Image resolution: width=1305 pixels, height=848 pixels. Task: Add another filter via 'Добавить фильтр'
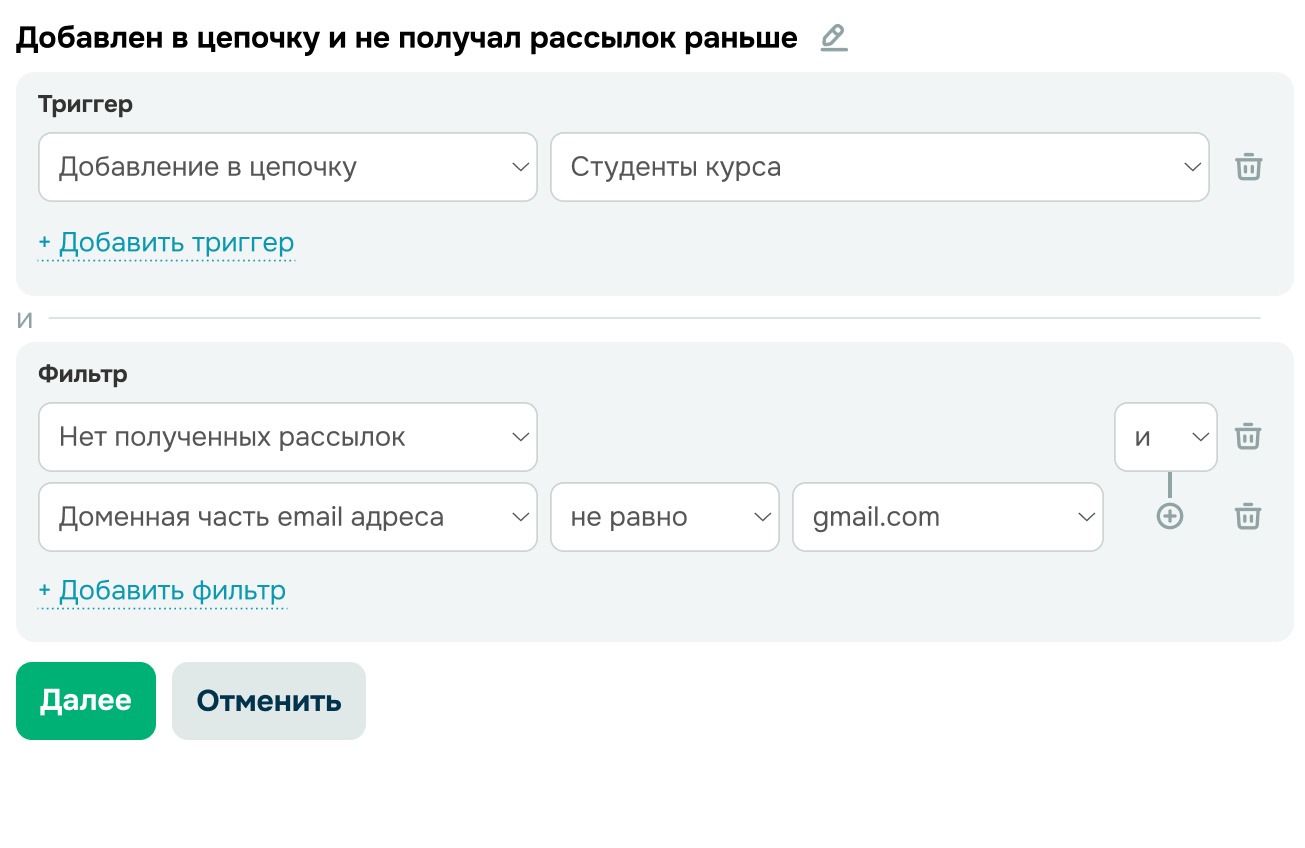coord(162,590)
